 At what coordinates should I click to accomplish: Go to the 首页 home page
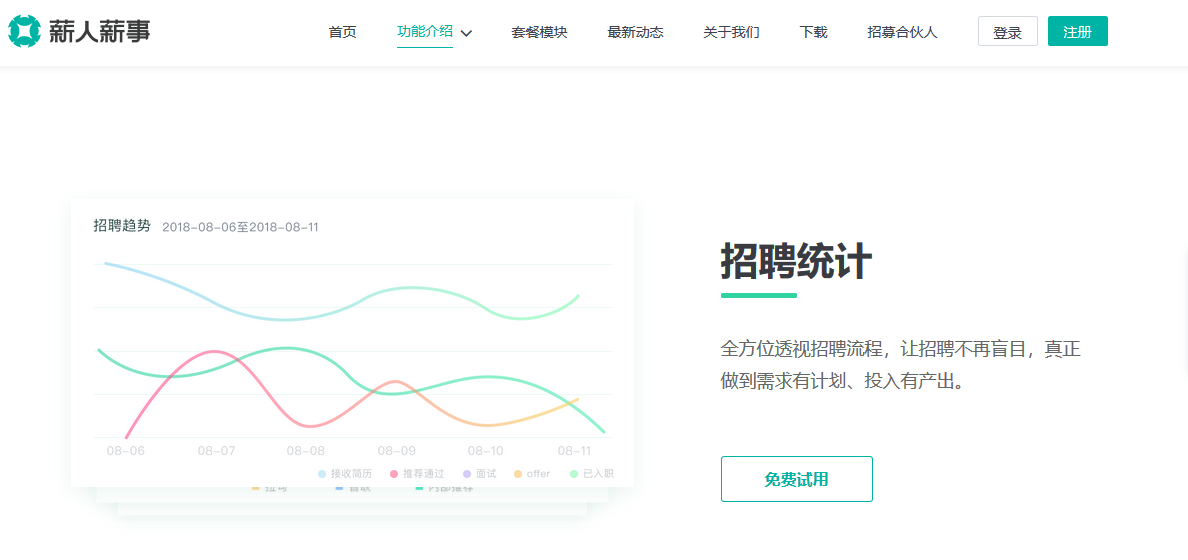coord(342,32)
